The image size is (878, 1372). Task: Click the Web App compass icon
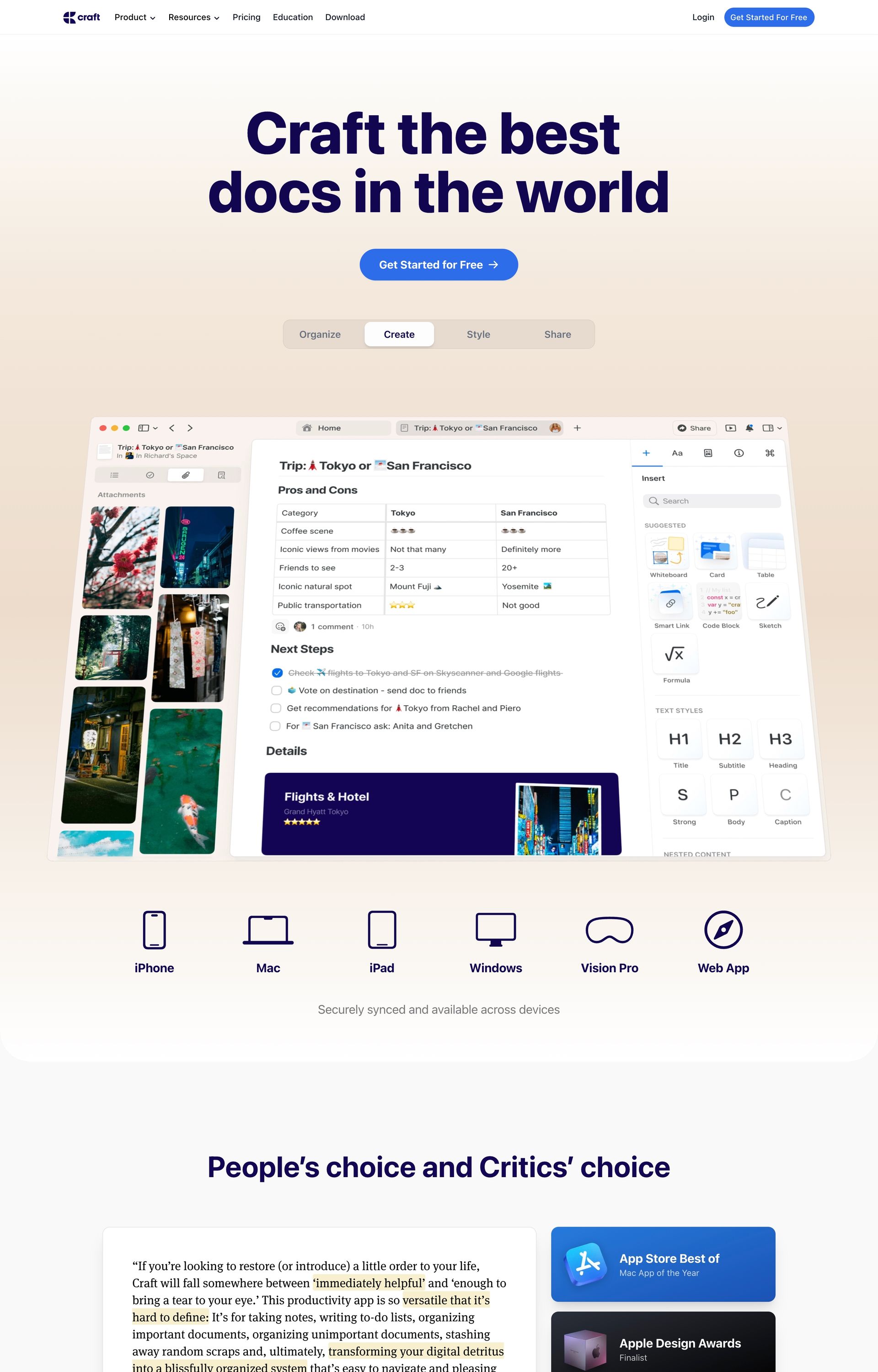point(723,930)
